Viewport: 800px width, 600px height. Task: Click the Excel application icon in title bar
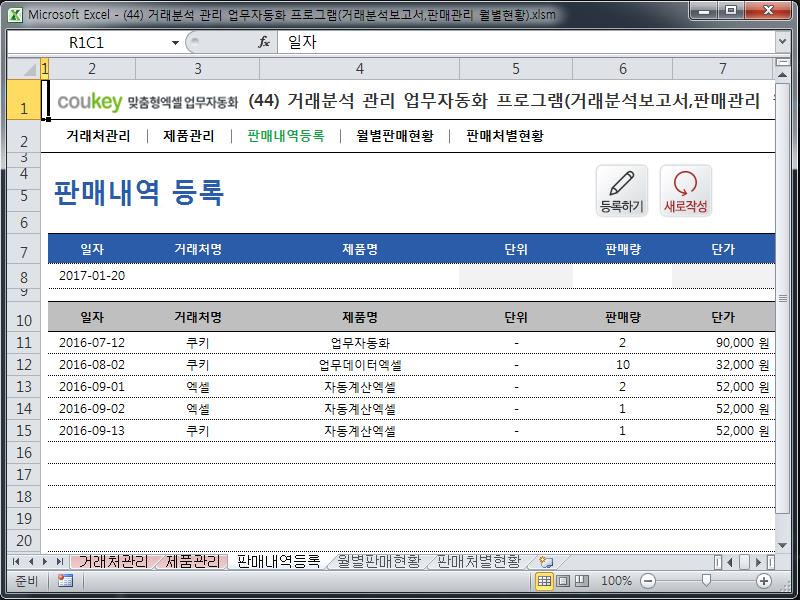click(15, 14)
